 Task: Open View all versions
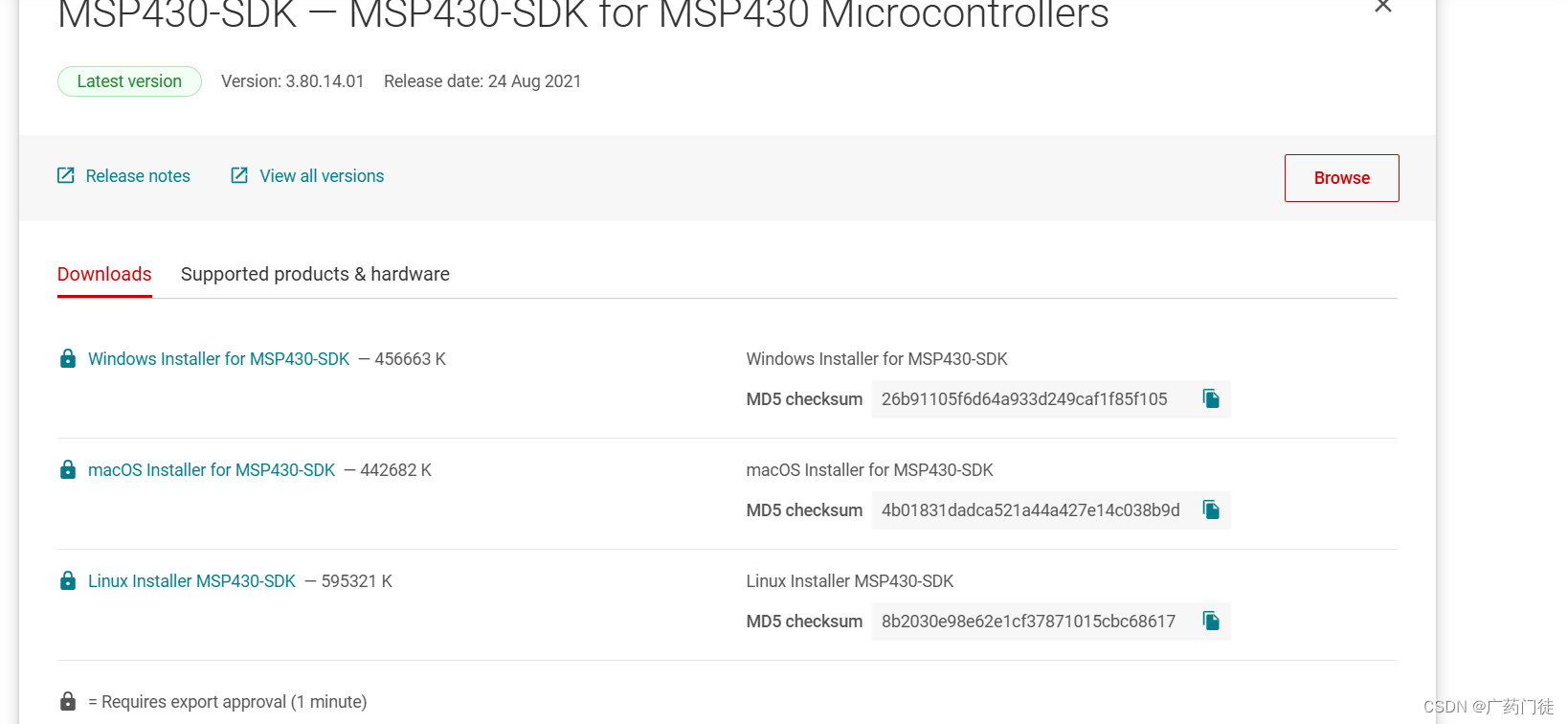pyautogui.click(x=321, y=175)
